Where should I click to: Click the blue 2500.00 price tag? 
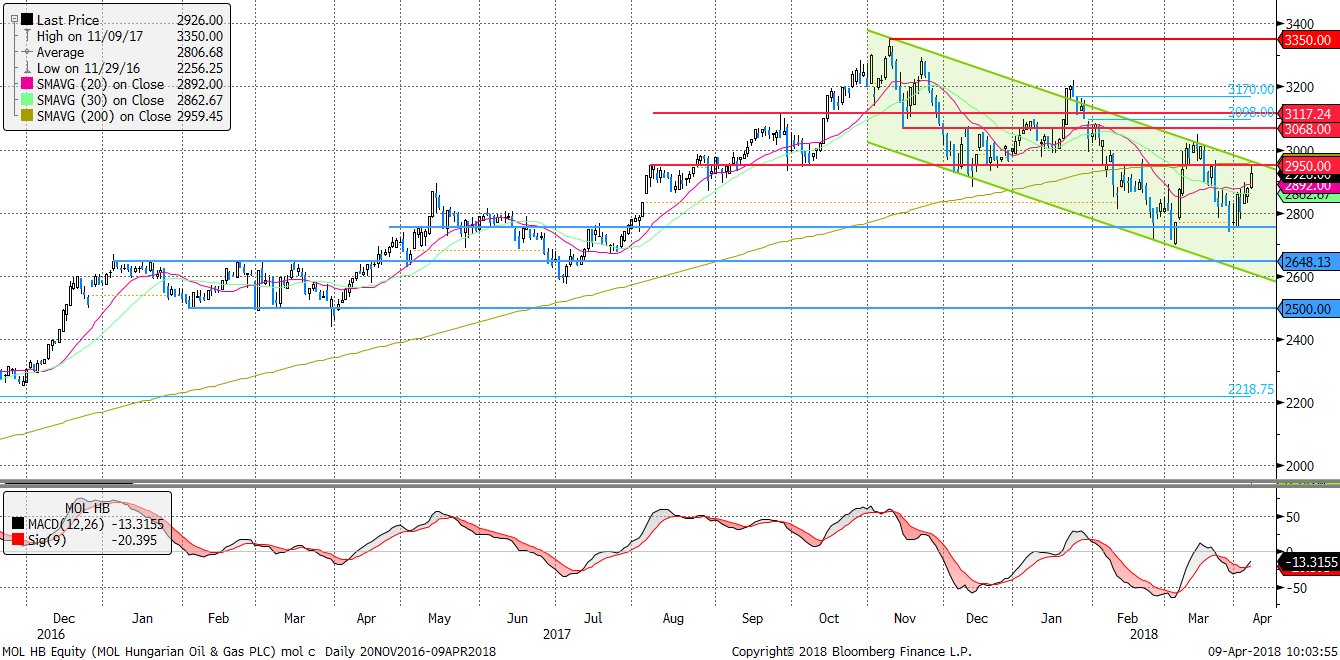point(1309,309)
